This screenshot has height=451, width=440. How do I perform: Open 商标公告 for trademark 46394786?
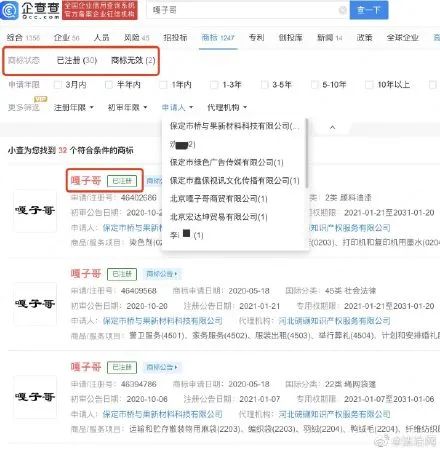point(162,367)
